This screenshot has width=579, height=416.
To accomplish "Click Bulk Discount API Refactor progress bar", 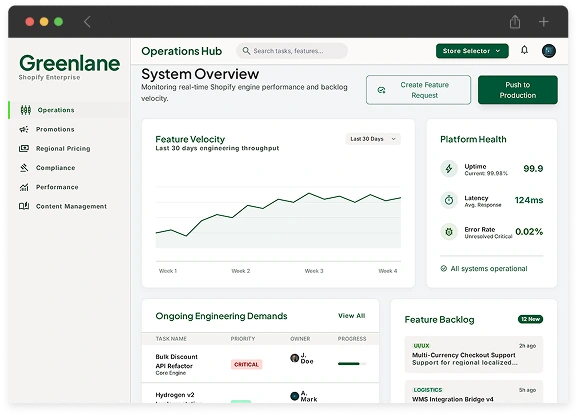I will click(352, 364).
